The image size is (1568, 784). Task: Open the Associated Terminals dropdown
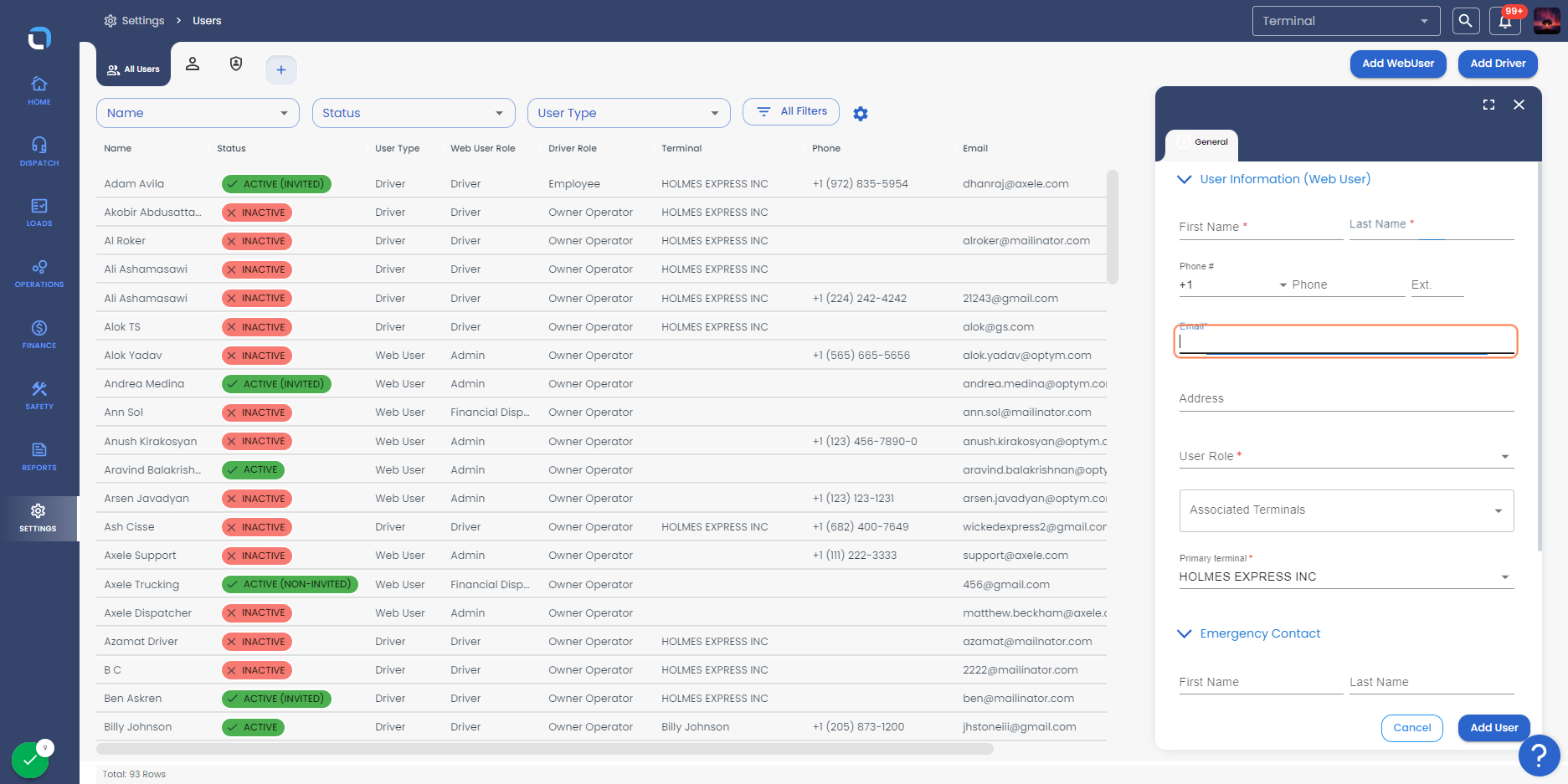pyautogui.click(x=1346, y=510)
